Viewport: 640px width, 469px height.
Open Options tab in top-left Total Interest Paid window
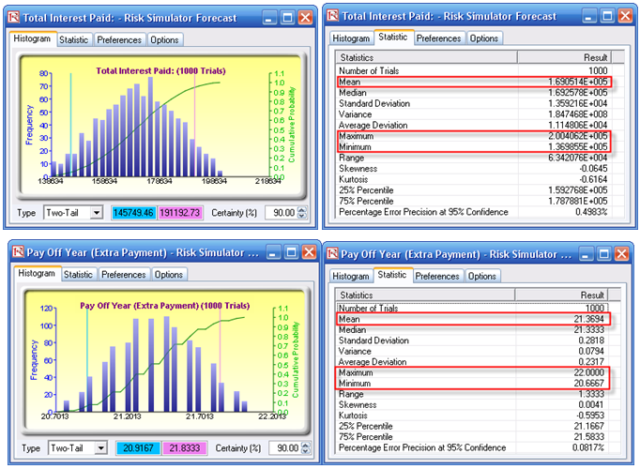click(x=164, y=40)
